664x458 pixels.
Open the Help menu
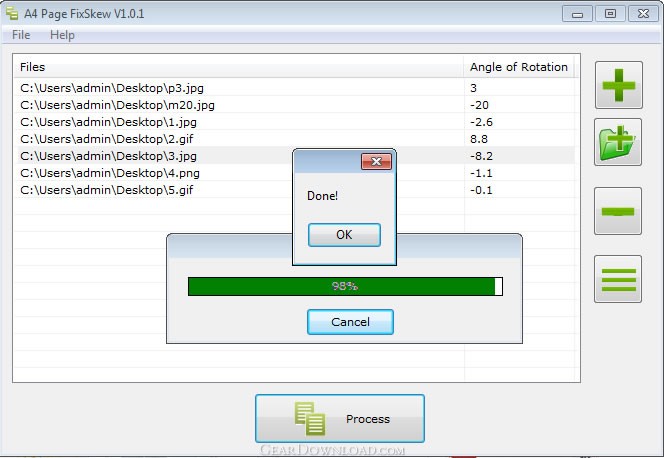point(62,35)
